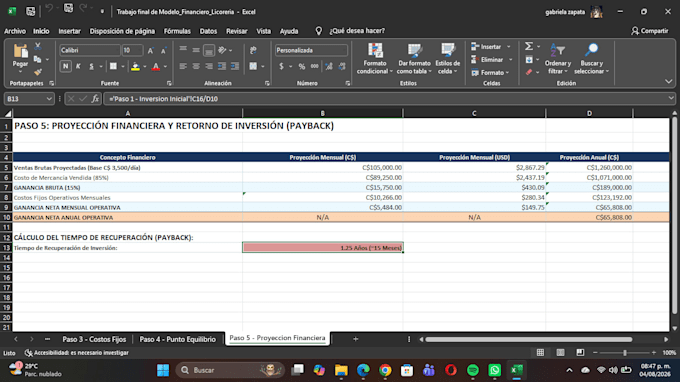Viewport: 680px width, 382px height.
Task: Open the fill color dropdown arrow
Action: coord(144,67)
